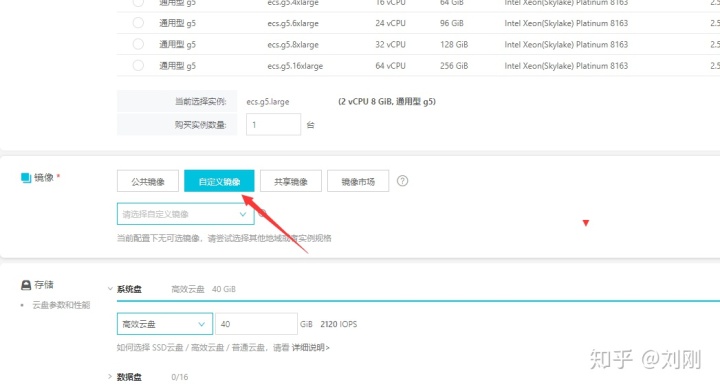
Task: Open the 云盘参数和性能 link
Action: (61, 305)
